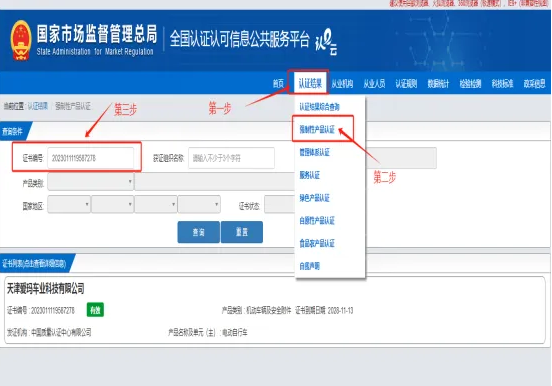
Task: Focus the 获证组织名称 input field
Action: 231,158
